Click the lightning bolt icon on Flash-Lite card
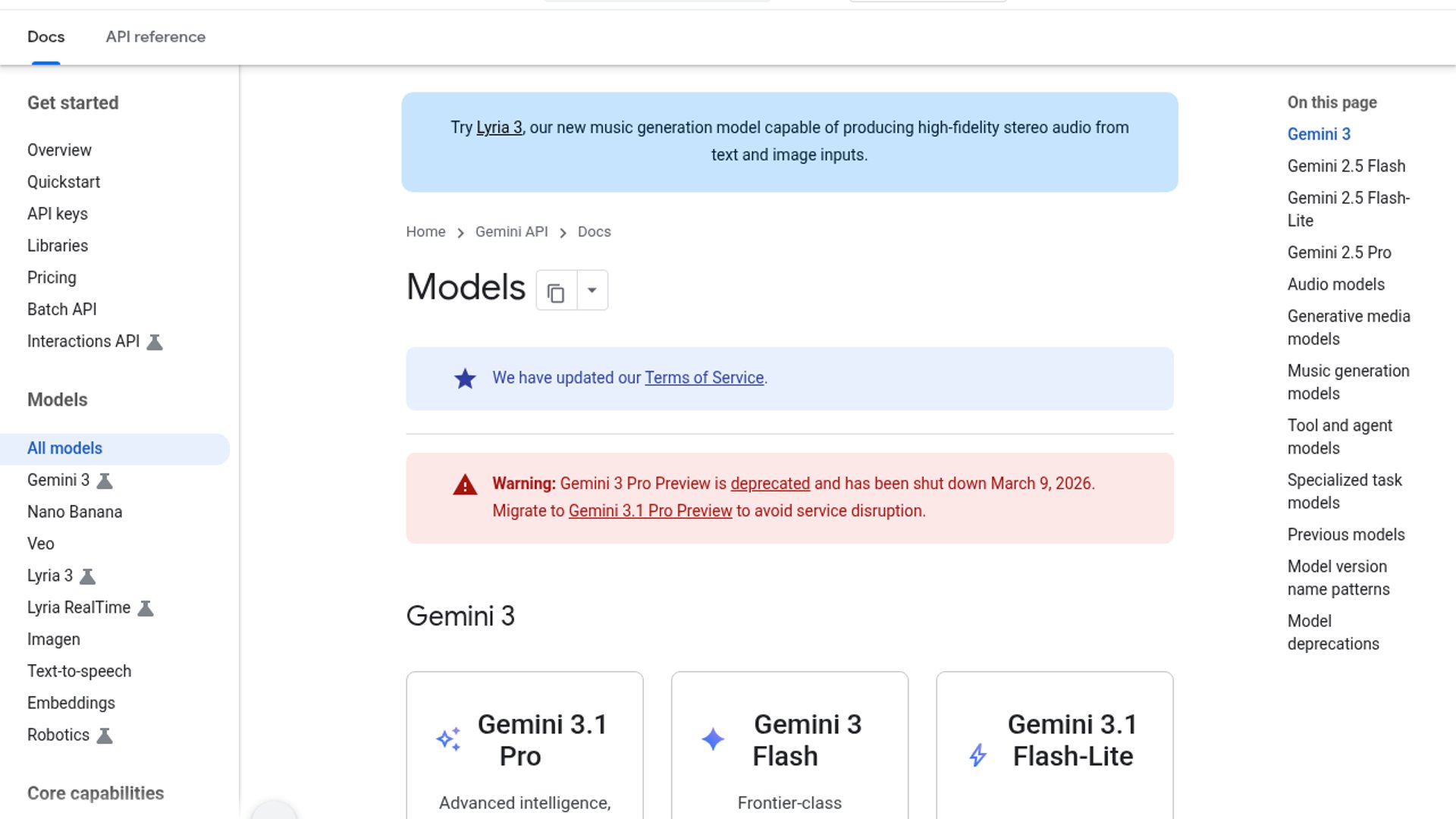The height and width of the screenshot is (819, 1456). (978, 755)
